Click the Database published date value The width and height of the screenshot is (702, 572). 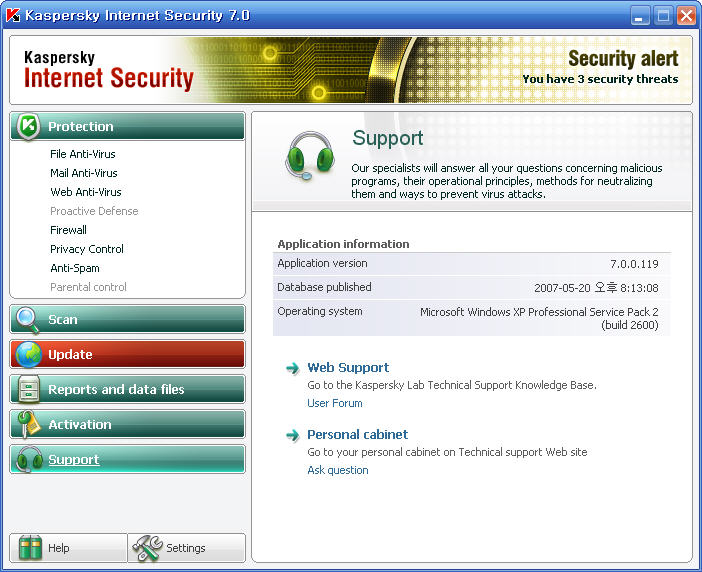[596, 288]
